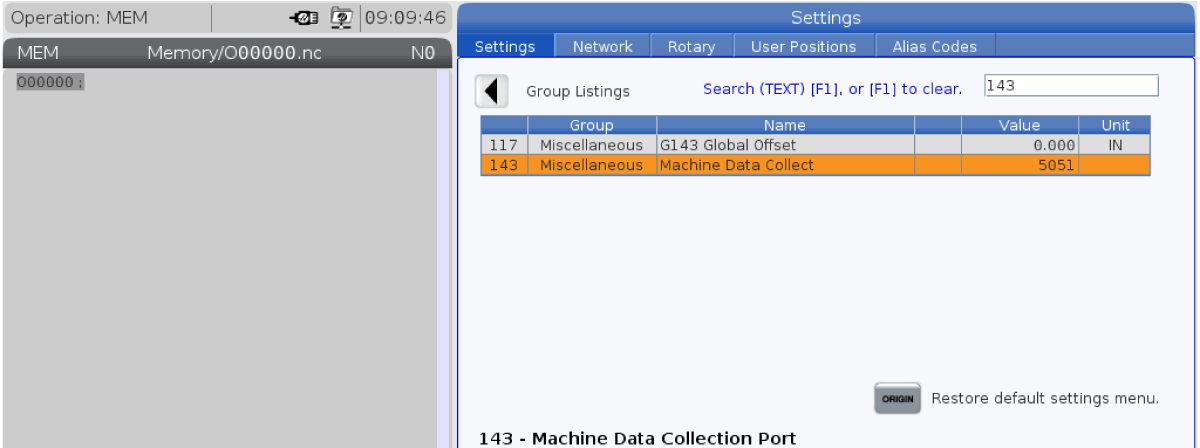The height and width of the screenshot is (448, 1200).
Task: Click the clock showing 09:09:46
Action: pyautogui.click(x=405, y=18)
